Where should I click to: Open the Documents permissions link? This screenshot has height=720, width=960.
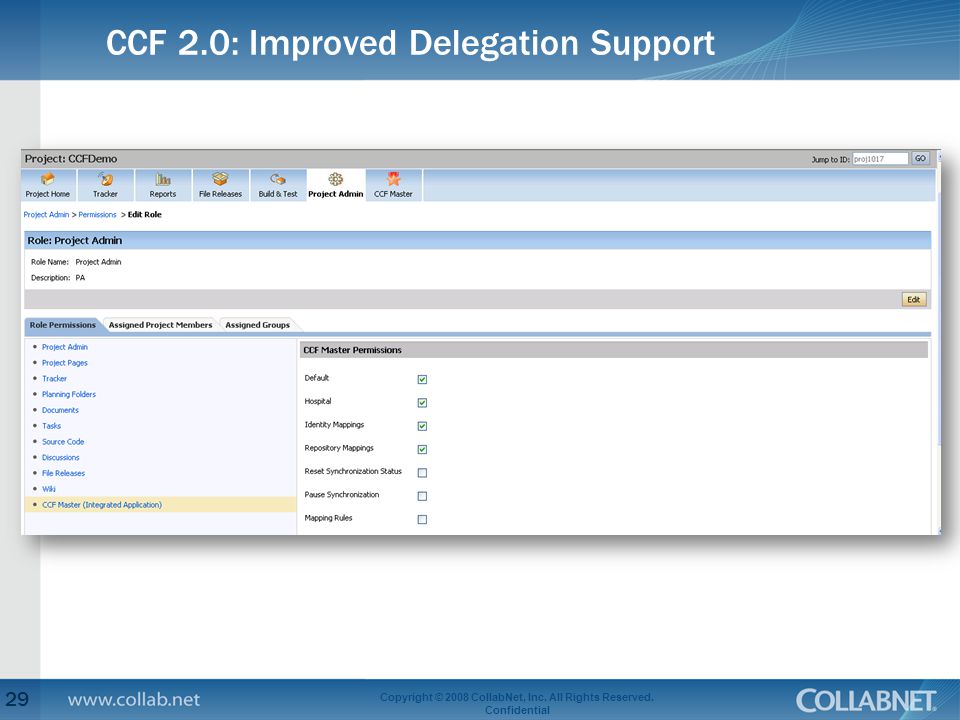(x=60, y=411)
